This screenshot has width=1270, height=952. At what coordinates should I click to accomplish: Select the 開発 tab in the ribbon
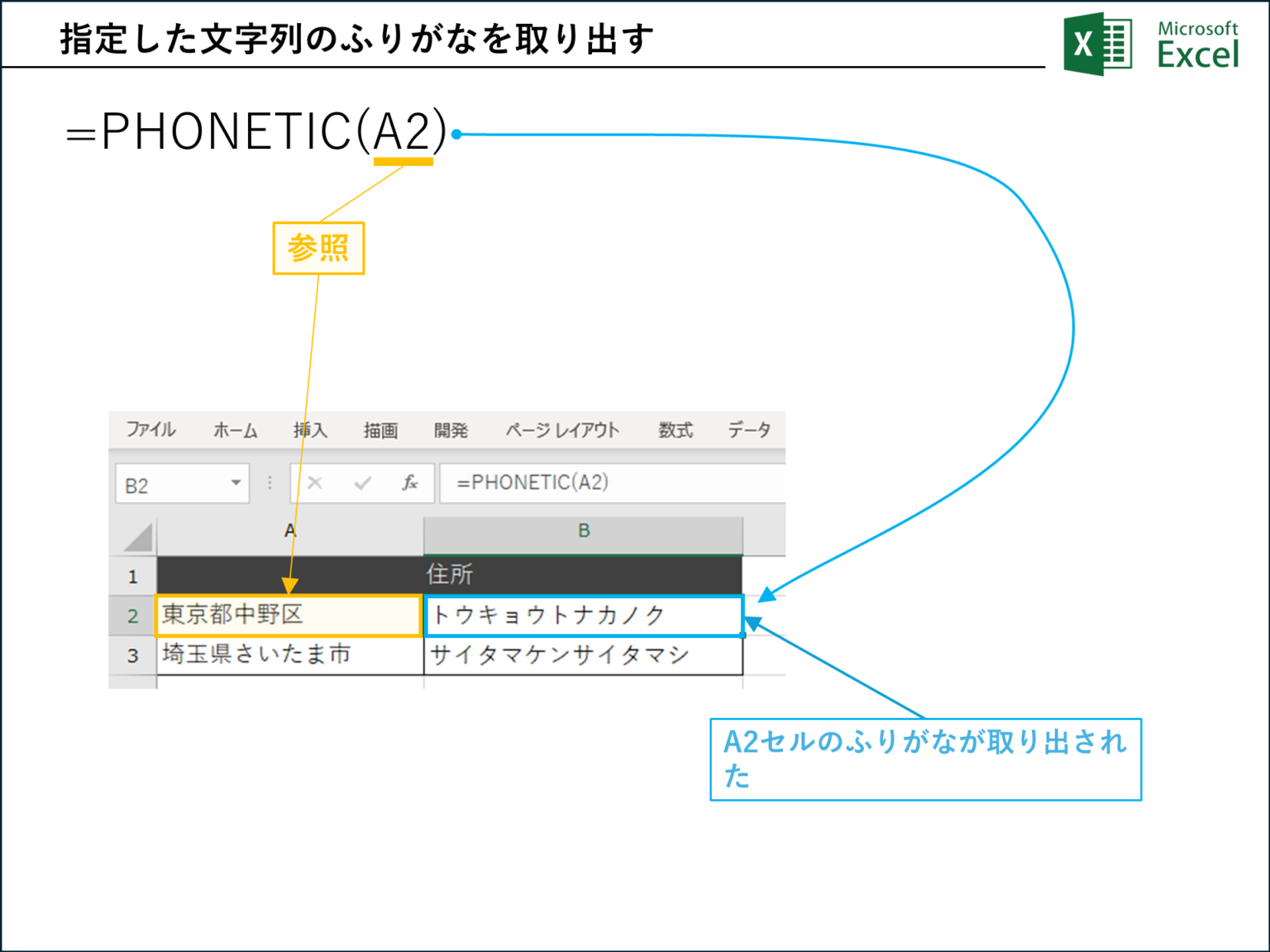451,430
